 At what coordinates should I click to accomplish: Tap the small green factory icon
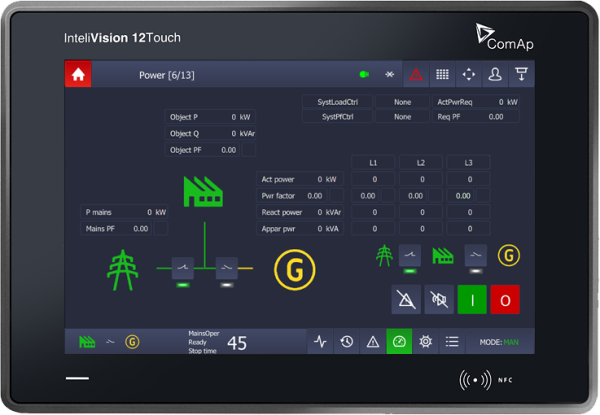443,256
